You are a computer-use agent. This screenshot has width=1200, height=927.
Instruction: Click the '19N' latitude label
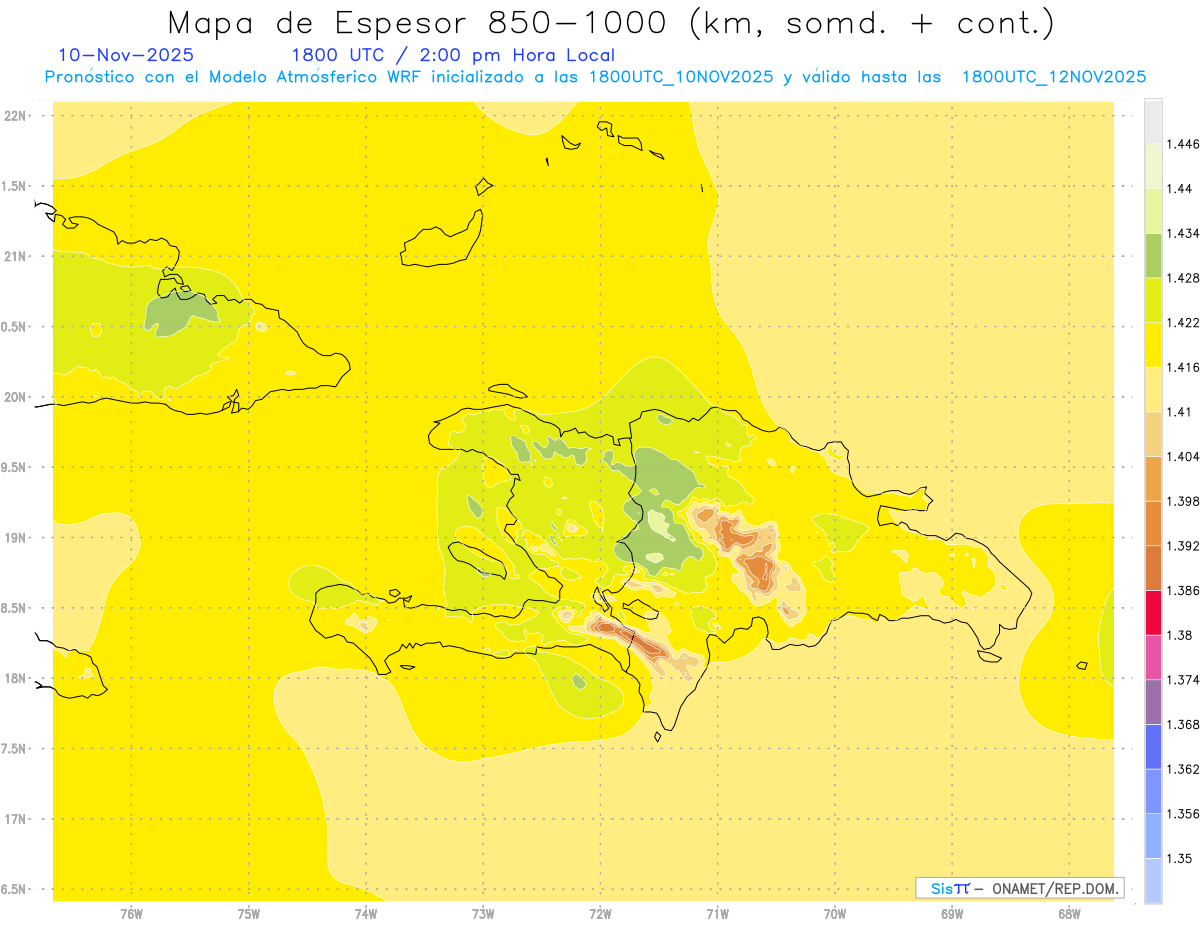[x=15, y=538]
